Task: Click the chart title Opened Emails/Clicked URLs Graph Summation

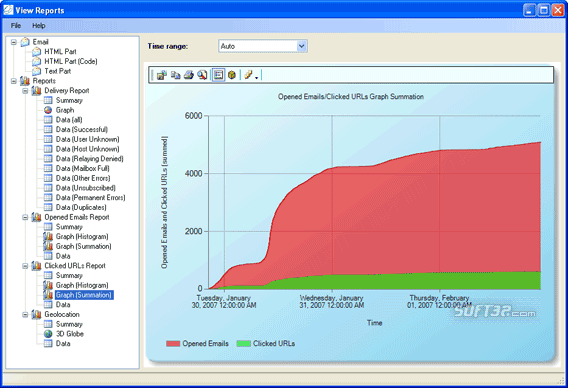Action: tap(351, 97)
